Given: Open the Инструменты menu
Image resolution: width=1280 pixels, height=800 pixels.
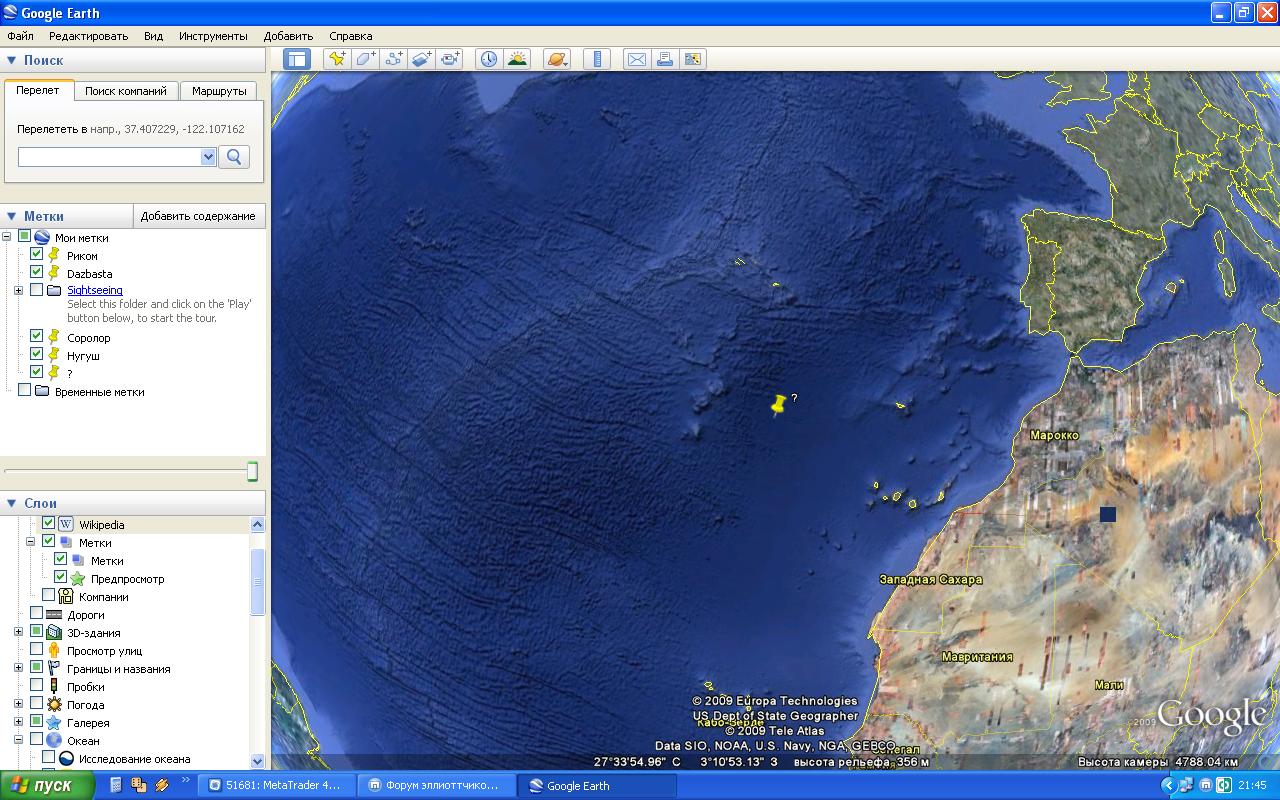Looking at the screenshot, I should 213,36.
